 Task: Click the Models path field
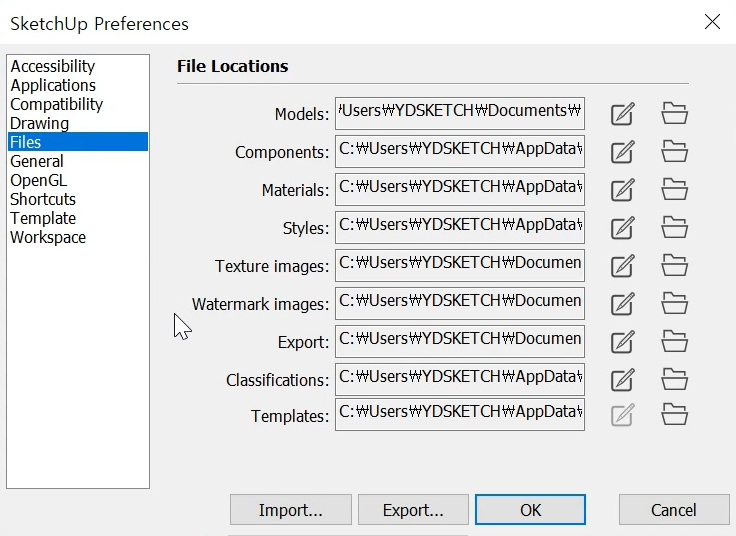[460, 113]
